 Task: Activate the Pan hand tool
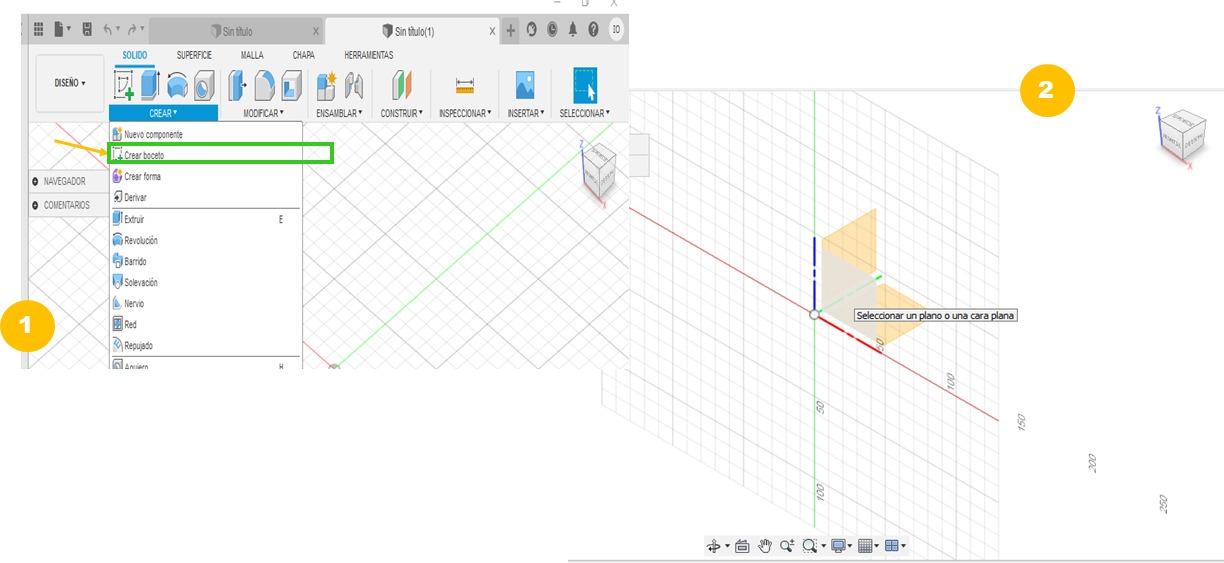(x=765, y=546)
